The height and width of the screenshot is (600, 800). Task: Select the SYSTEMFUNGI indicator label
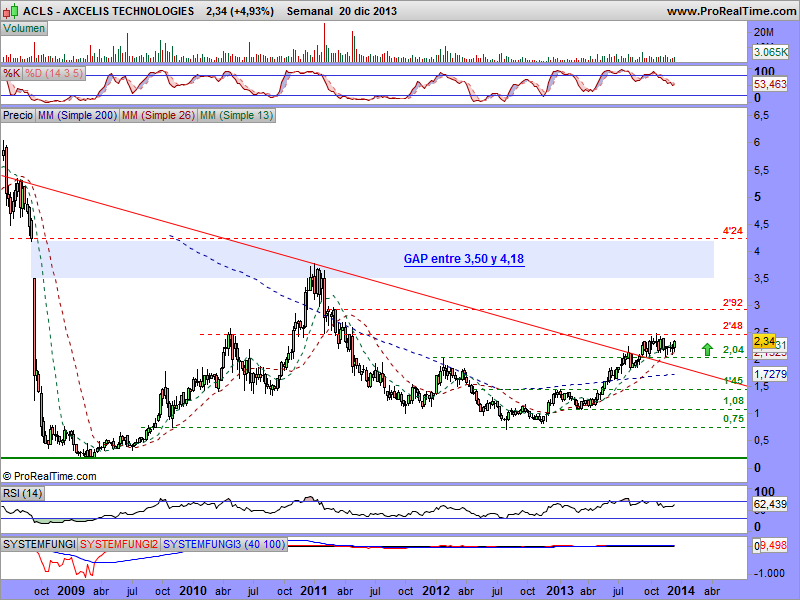pyautogui.click(x=39, y=544)
